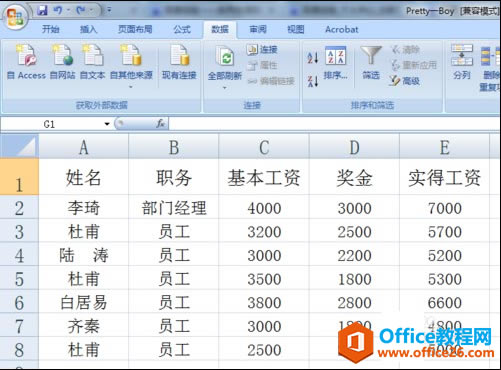Open Text to Columns (分列)
The height and width of the screenshot is (370, 501).
[x=462, y=63]
